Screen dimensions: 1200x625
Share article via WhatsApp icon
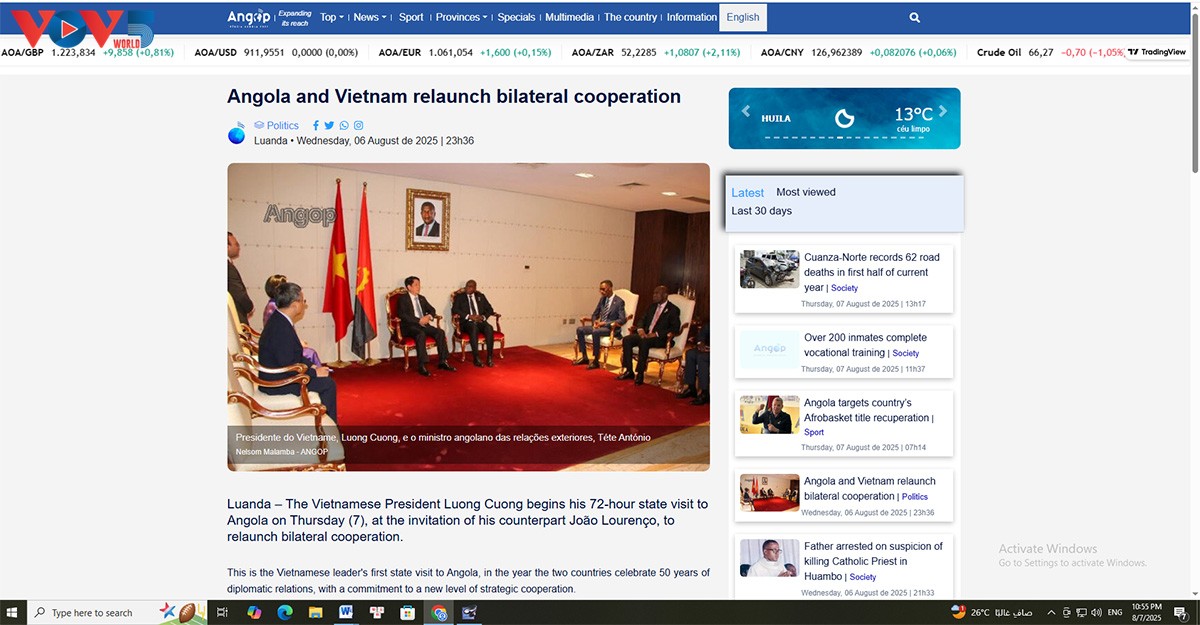[344, 126]
